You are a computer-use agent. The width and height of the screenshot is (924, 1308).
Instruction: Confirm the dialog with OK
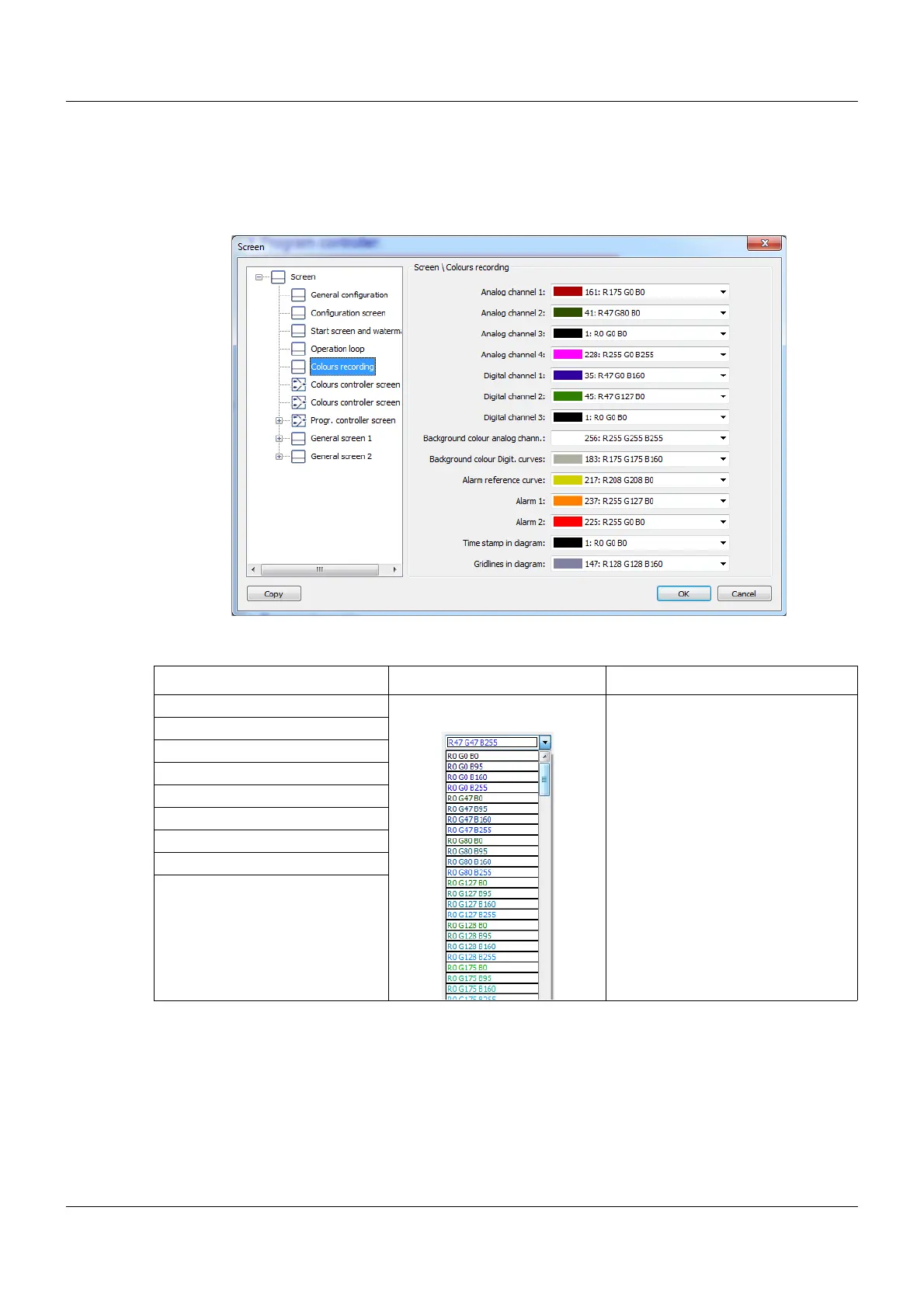click(x=684, y=594)
